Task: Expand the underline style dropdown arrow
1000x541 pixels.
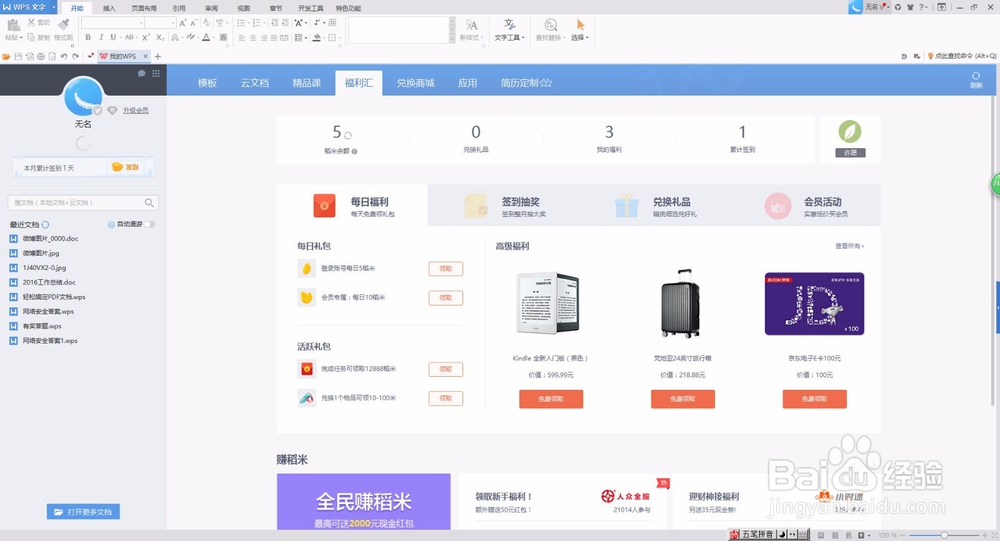Action: pyautogui.click(x=121, y=38)
